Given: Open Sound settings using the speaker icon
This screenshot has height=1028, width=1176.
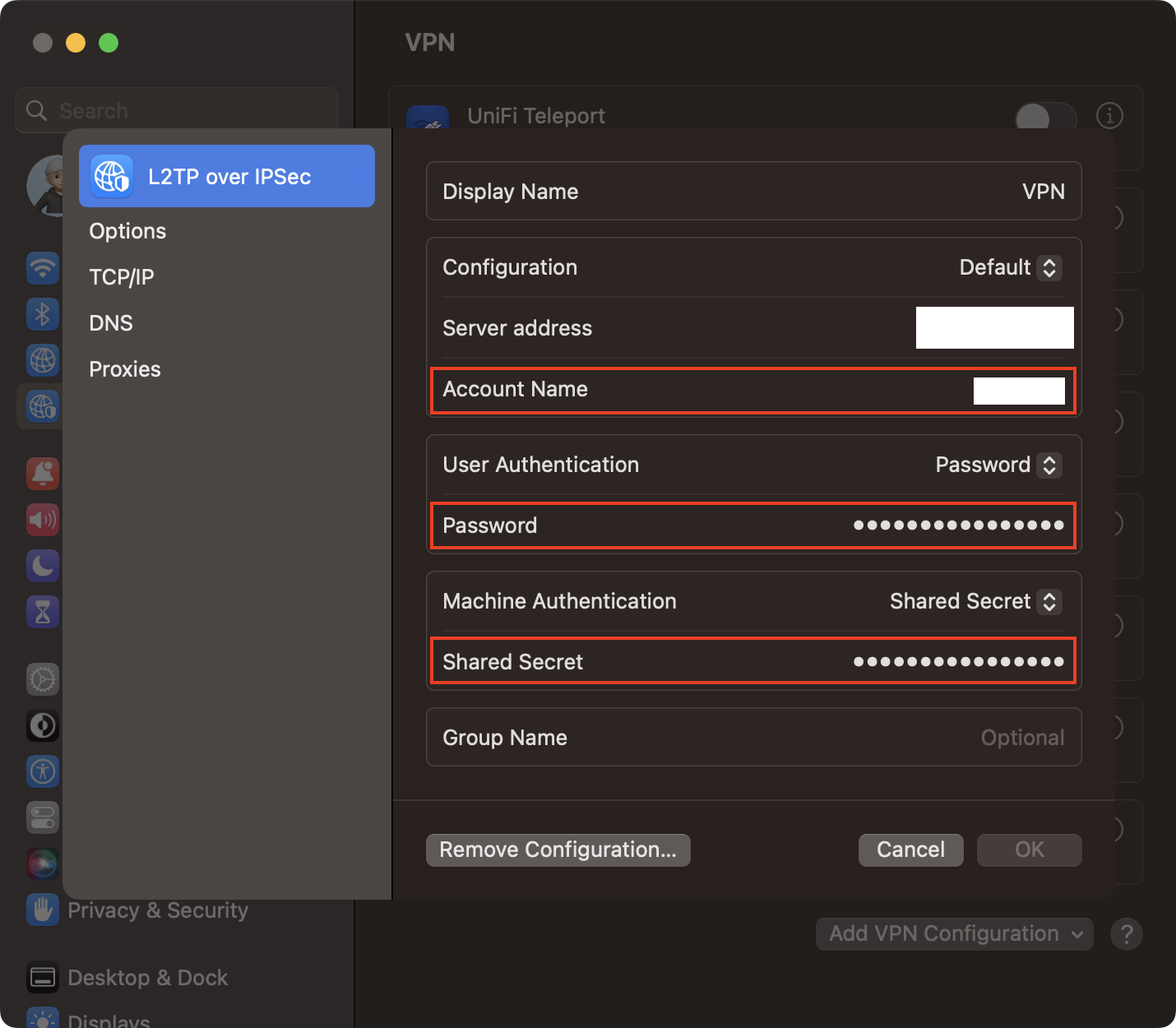Looking at the screenshot, I should pos(42,520).
